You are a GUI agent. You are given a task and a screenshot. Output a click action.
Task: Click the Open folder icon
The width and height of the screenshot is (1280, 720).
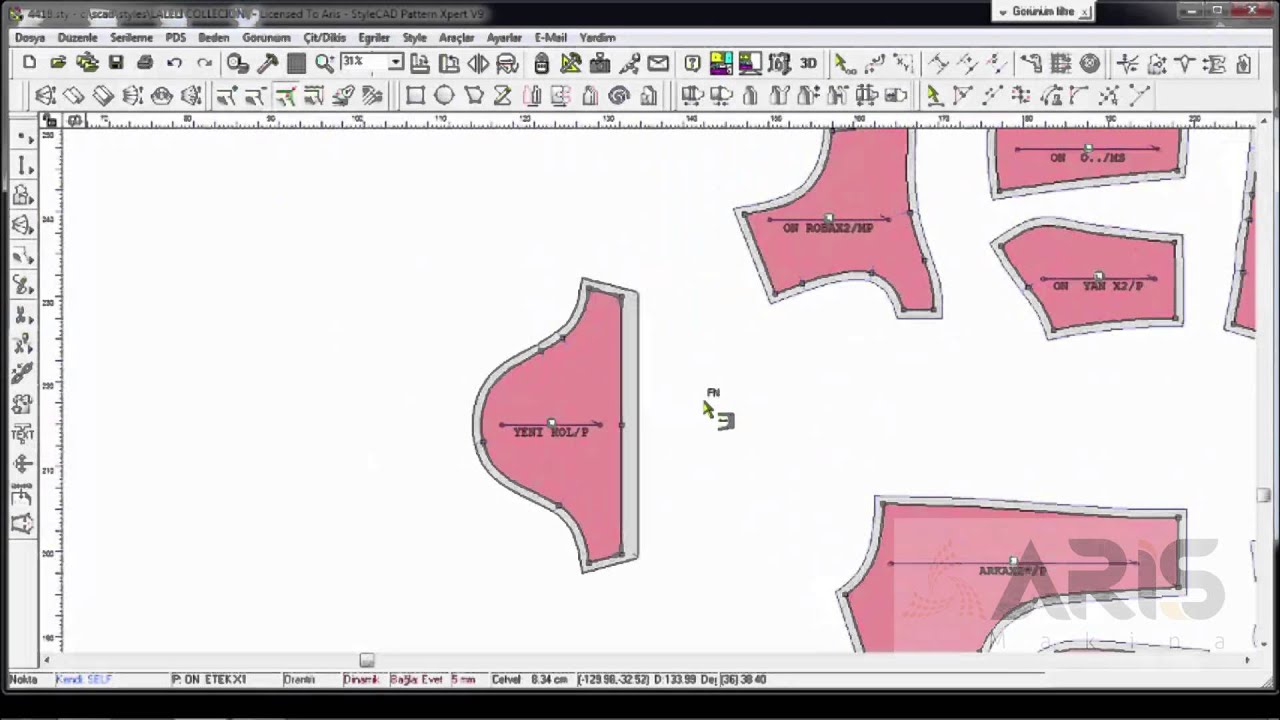[x=58, y=63]
